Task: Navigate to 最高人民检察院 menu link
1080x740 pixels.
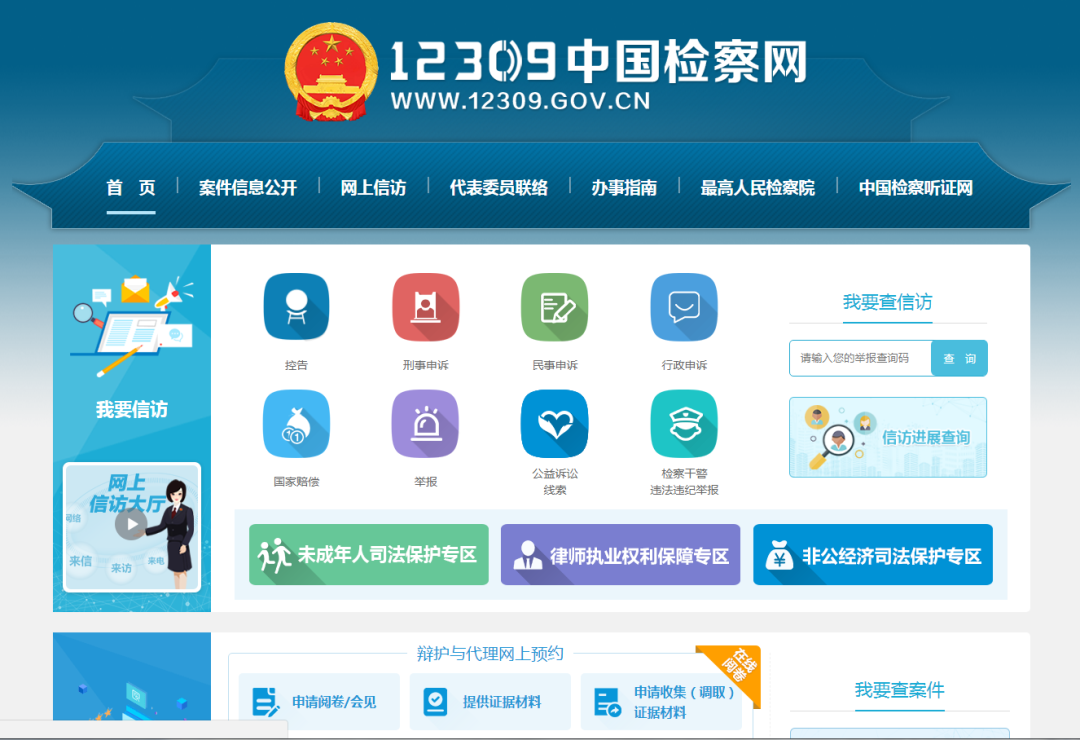Action: tap(757, 188)
